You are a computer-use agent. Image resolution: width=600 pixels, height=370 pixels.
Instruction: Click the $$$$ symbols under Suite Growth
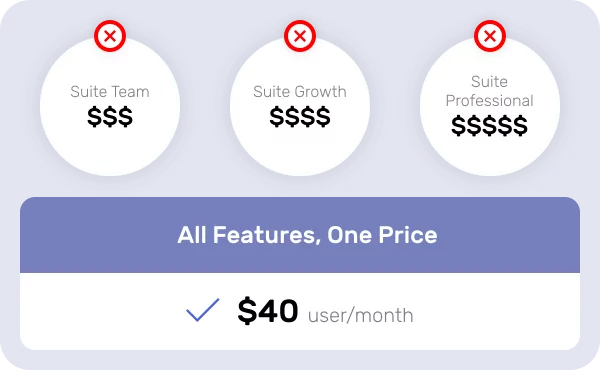[300, 117]
